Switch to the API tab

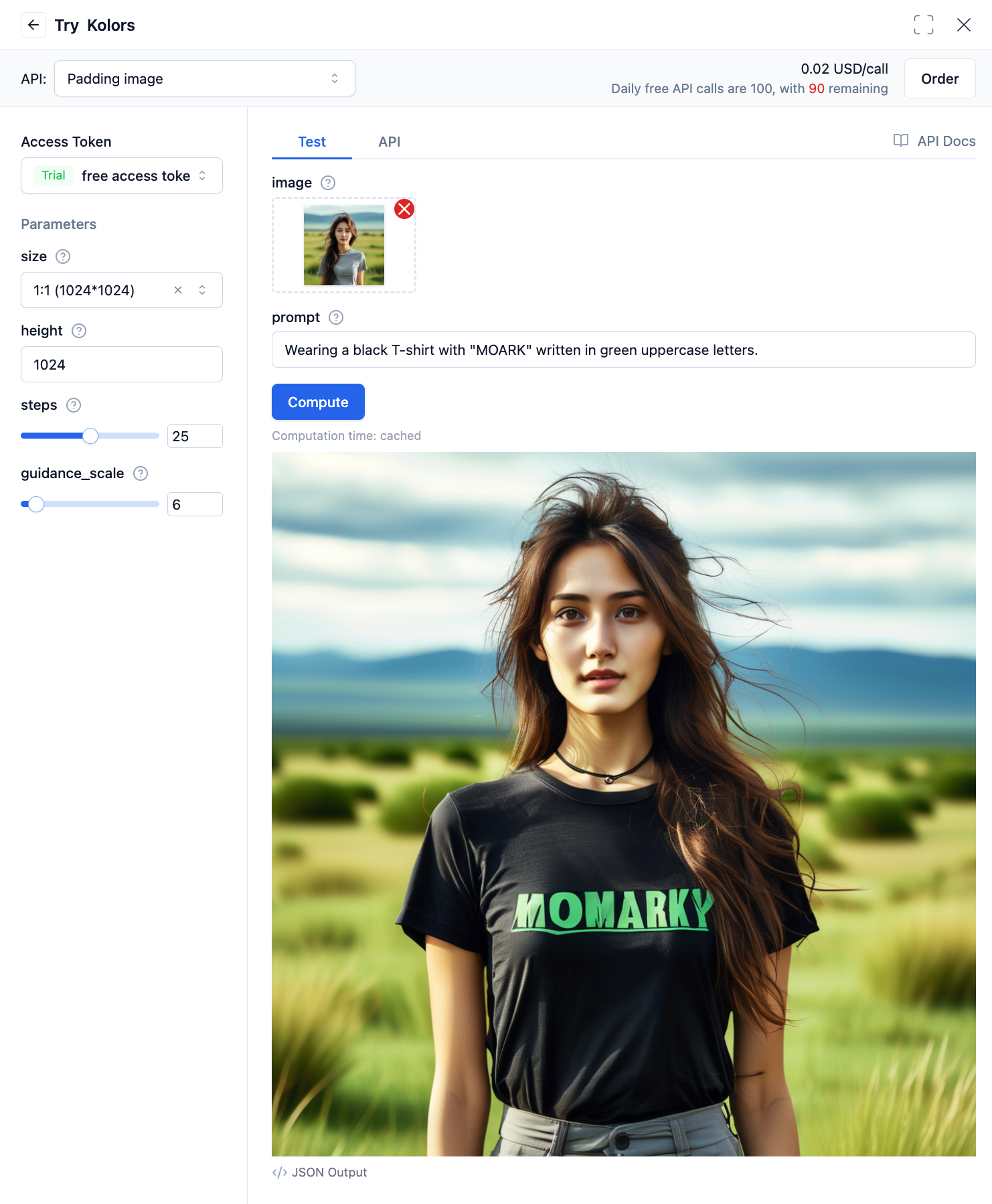point(389,142)
